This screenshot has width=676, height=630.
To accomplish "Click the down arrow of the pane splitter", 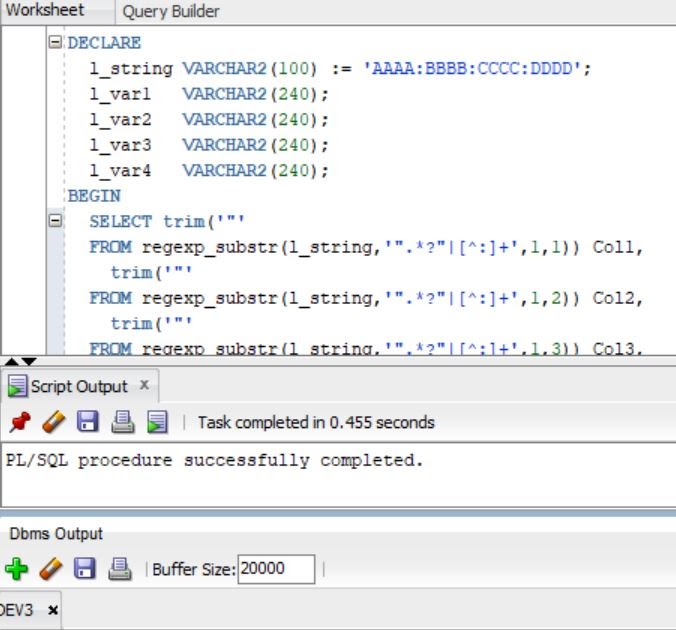I will pos(28,361).
